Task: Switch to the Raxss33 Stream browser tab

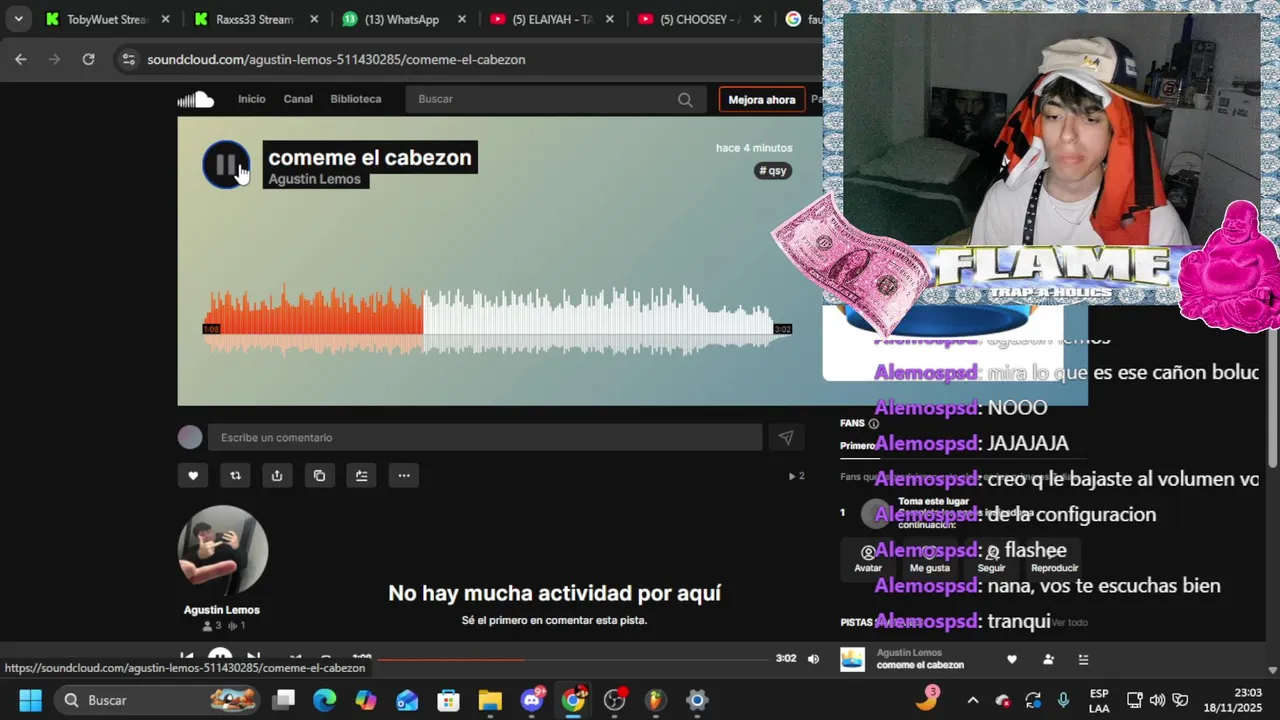Action: (254, 19)
